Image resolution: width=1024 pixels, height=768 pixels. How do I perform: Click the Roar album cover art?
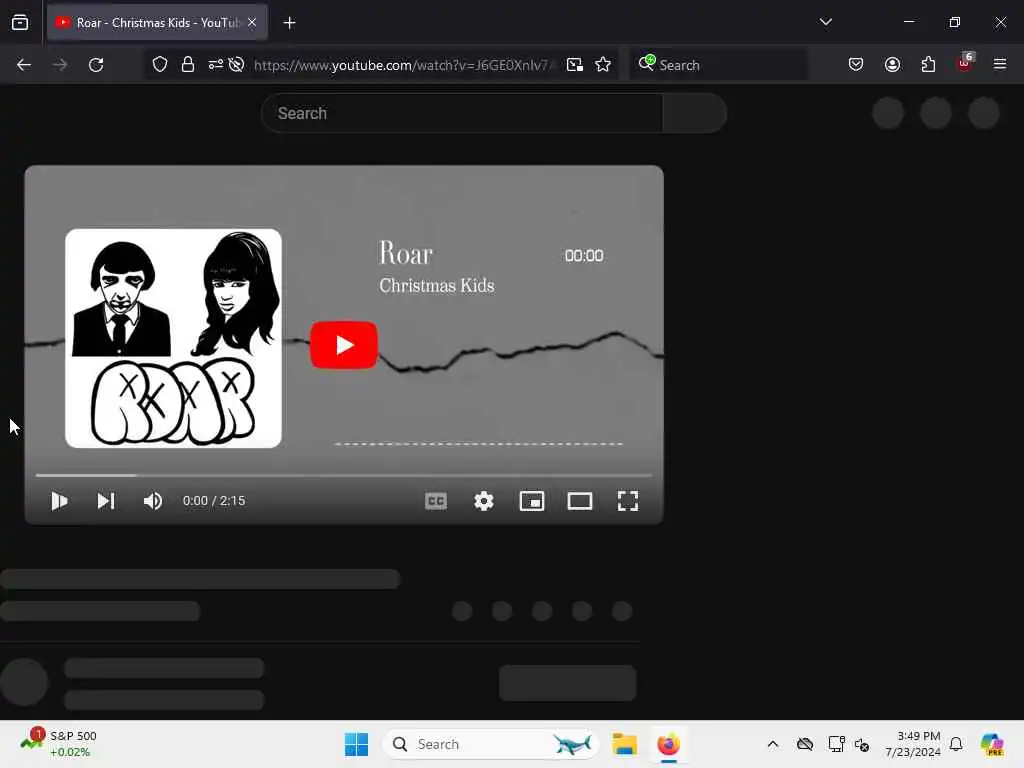[173, 338]
